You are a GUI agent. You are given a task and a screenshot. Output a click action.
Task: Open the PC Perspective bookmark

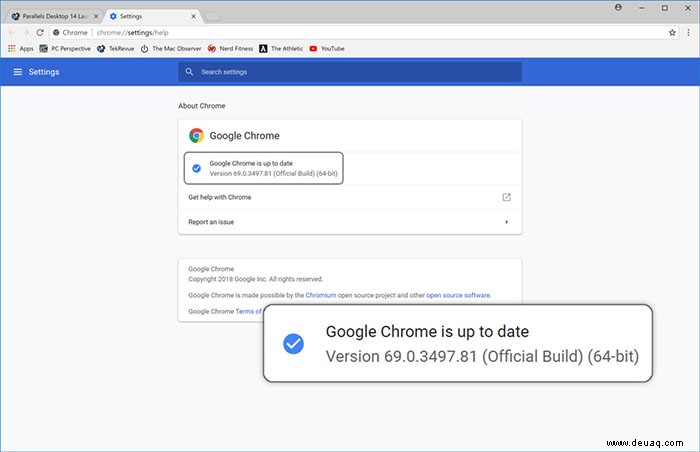[65, 49]
